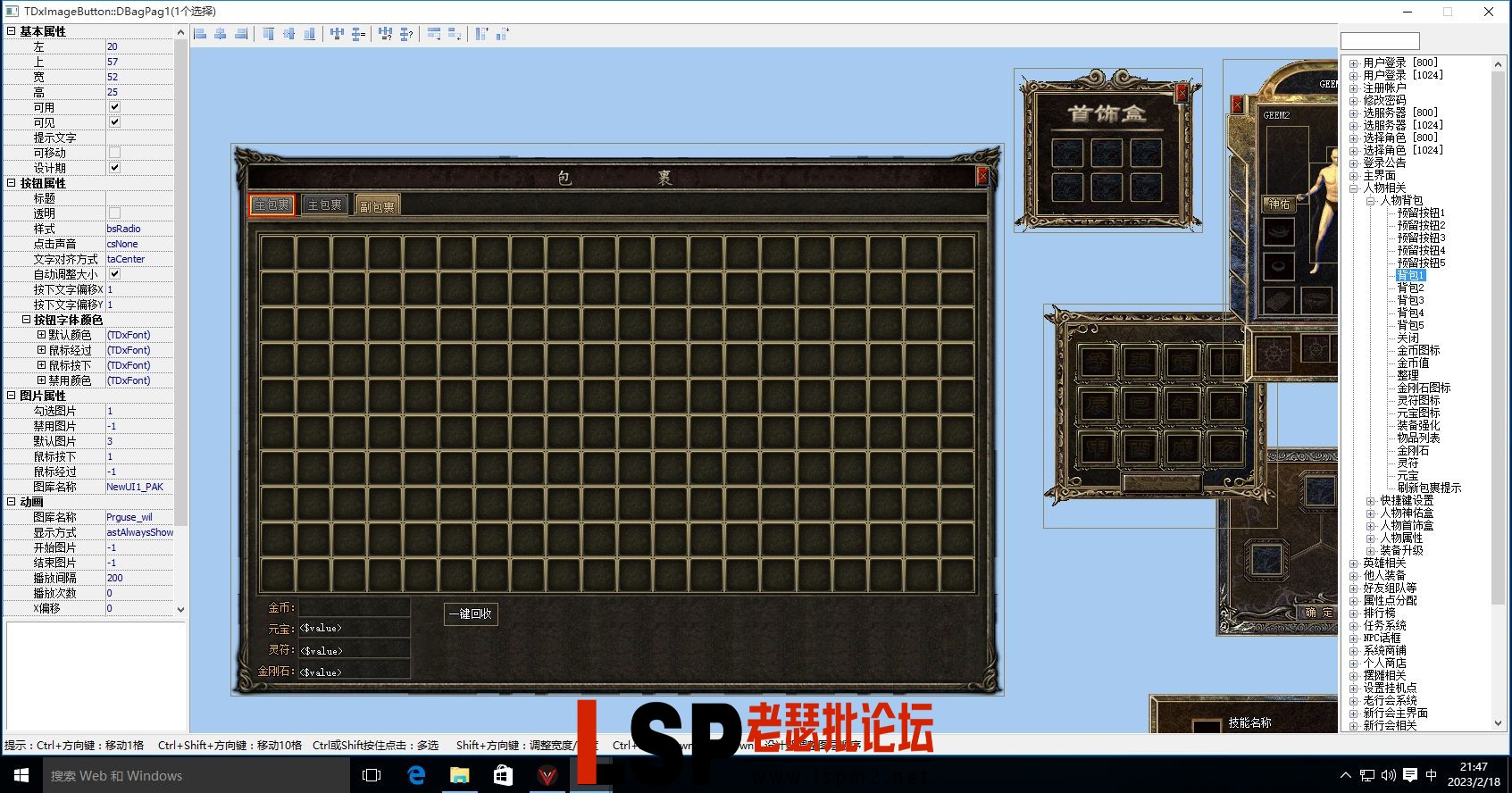Enable the 可移动 property checkbox

[x=114, y=153]
